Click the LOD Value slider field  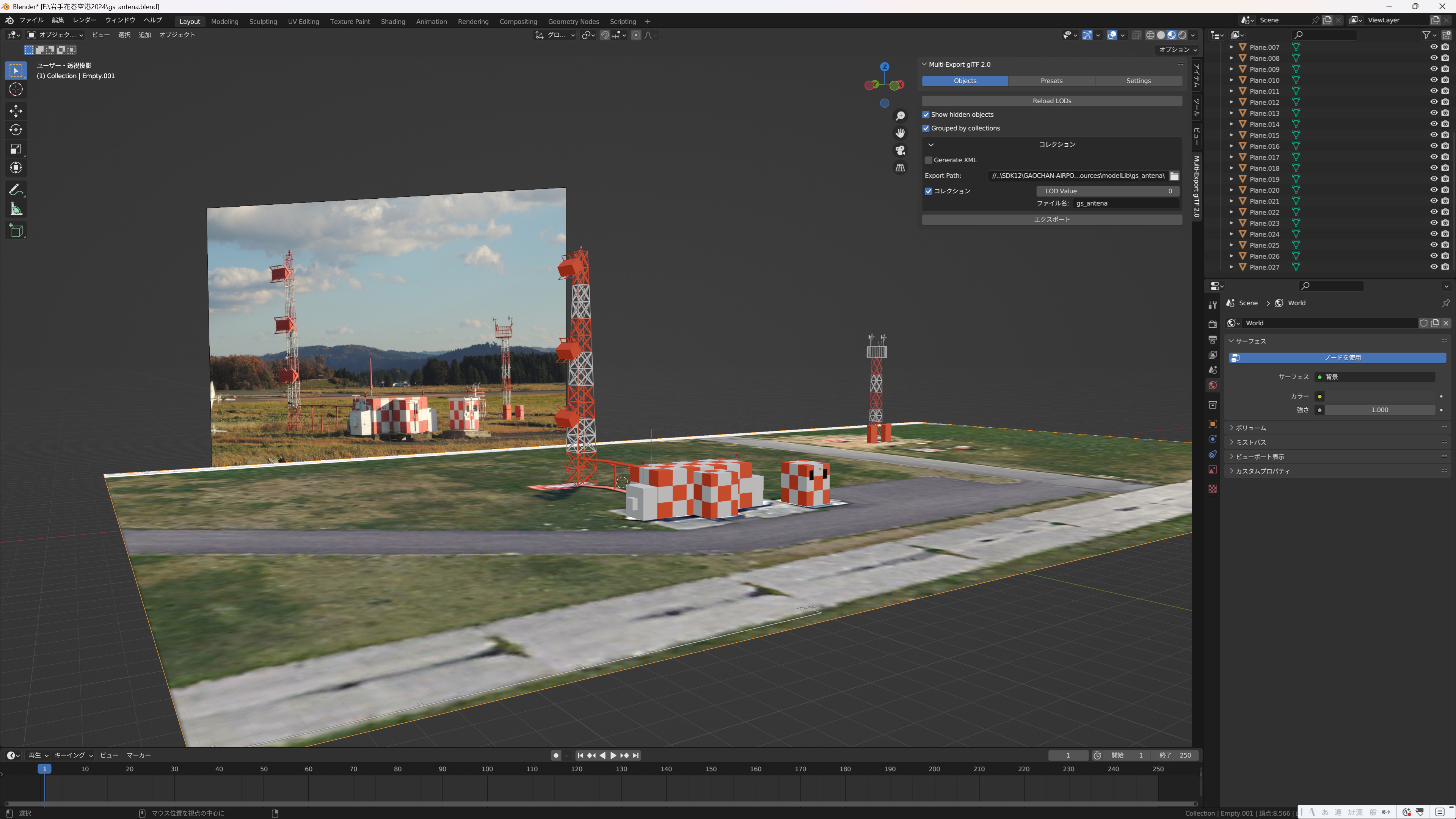click(x=1108, y=191)
